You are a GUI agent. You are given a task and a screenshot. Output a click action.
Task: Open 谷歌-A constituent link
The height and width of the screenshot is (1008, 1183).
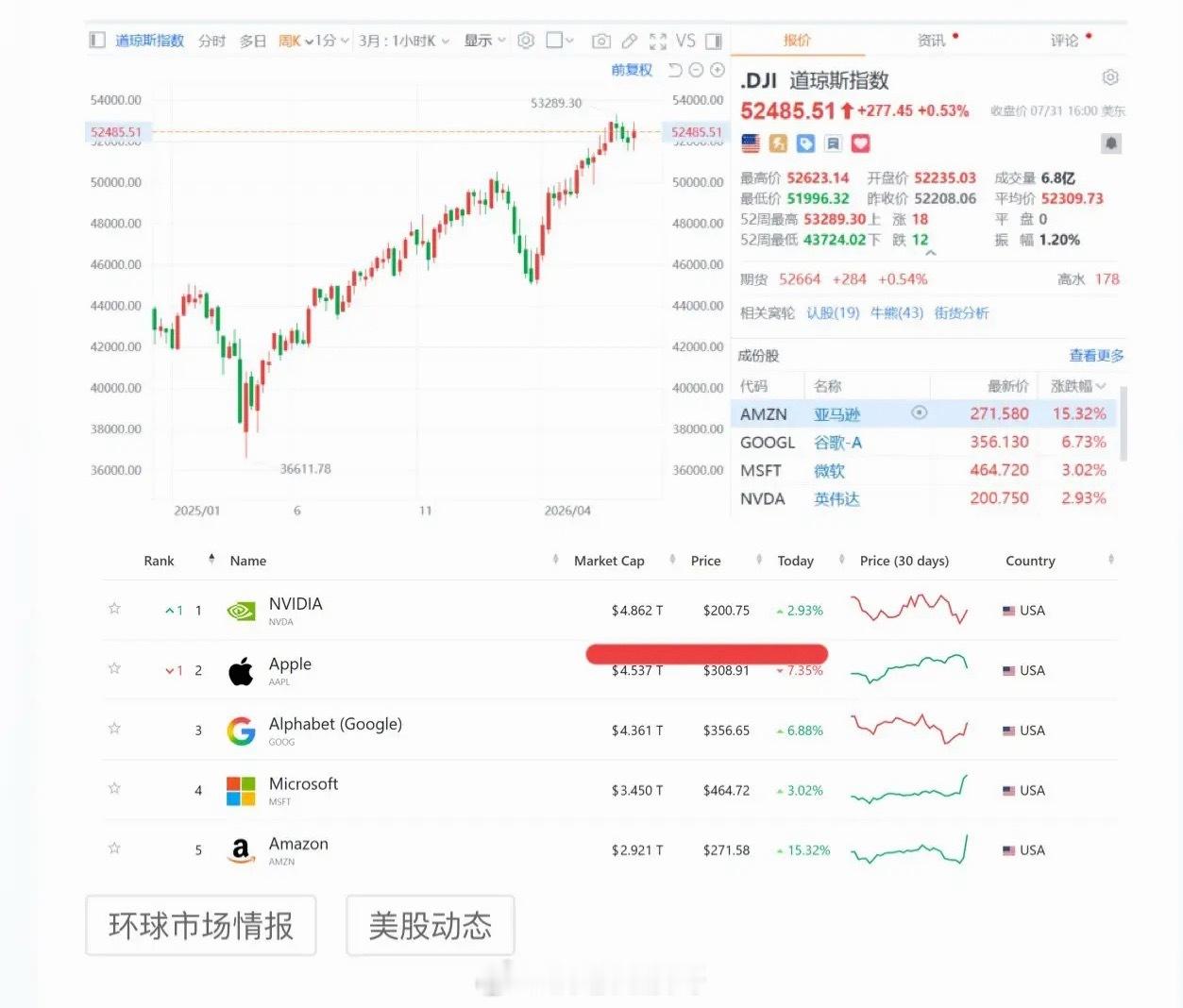[838, 443]
